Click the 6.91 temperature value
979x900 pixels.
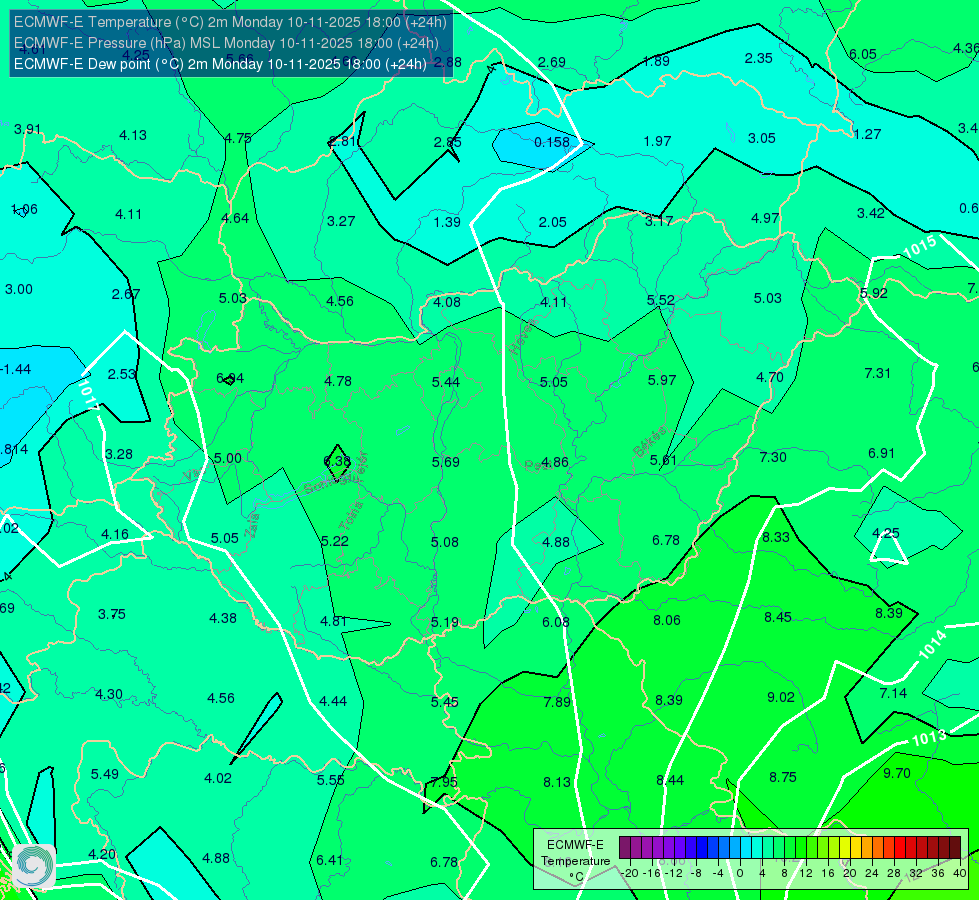[x=882, y=453]
